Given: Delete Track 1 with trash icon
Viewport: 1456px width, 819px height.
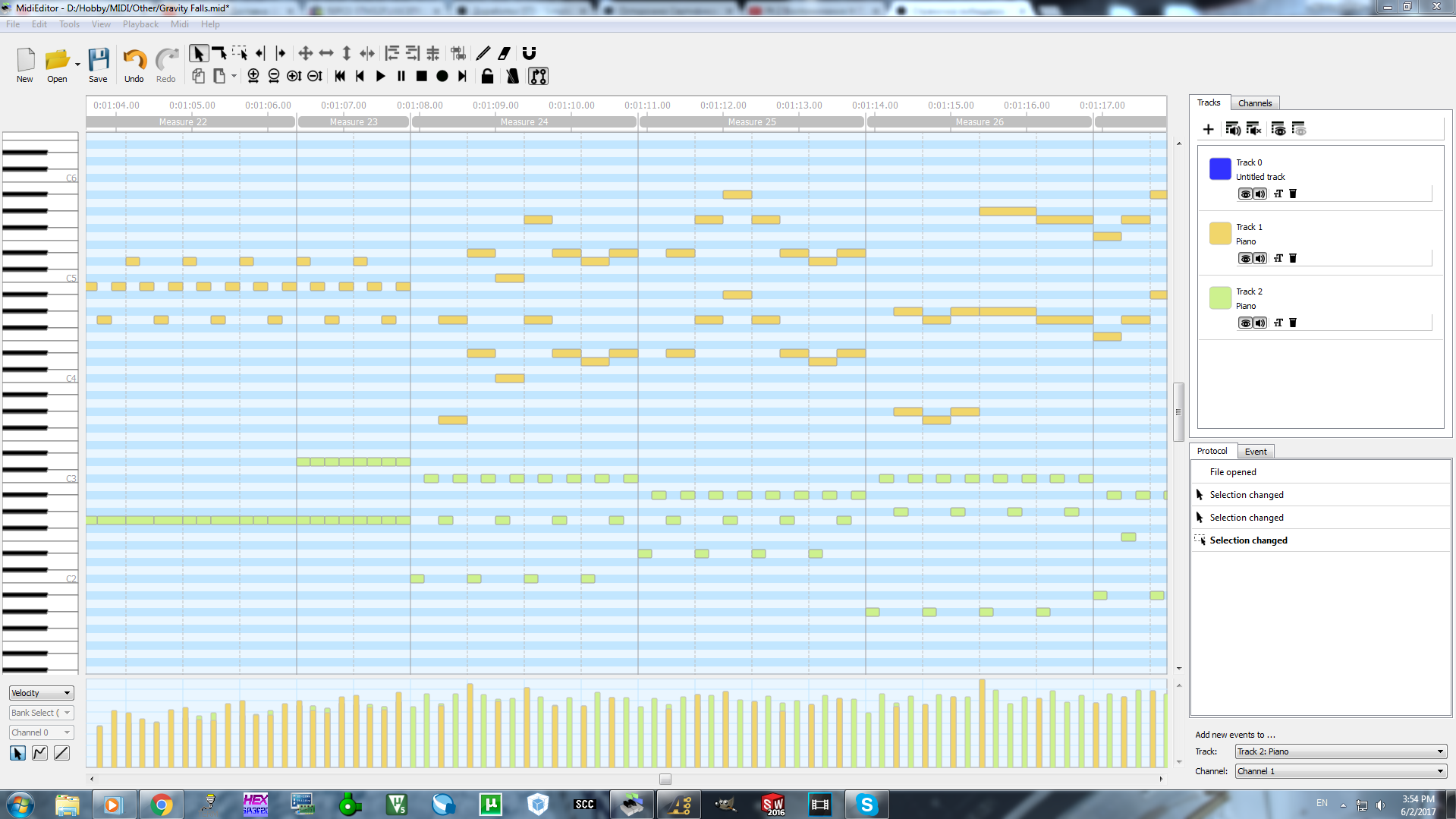Looking at the screenshot, I should tap(1293, 258).
